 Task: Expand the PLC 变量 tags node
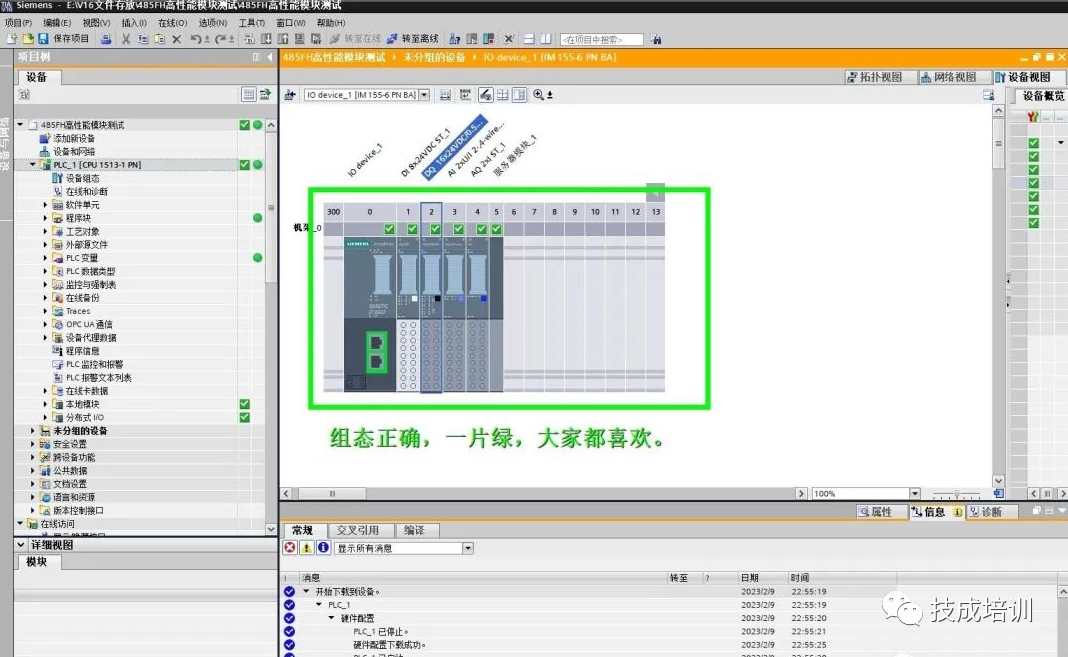46,258
